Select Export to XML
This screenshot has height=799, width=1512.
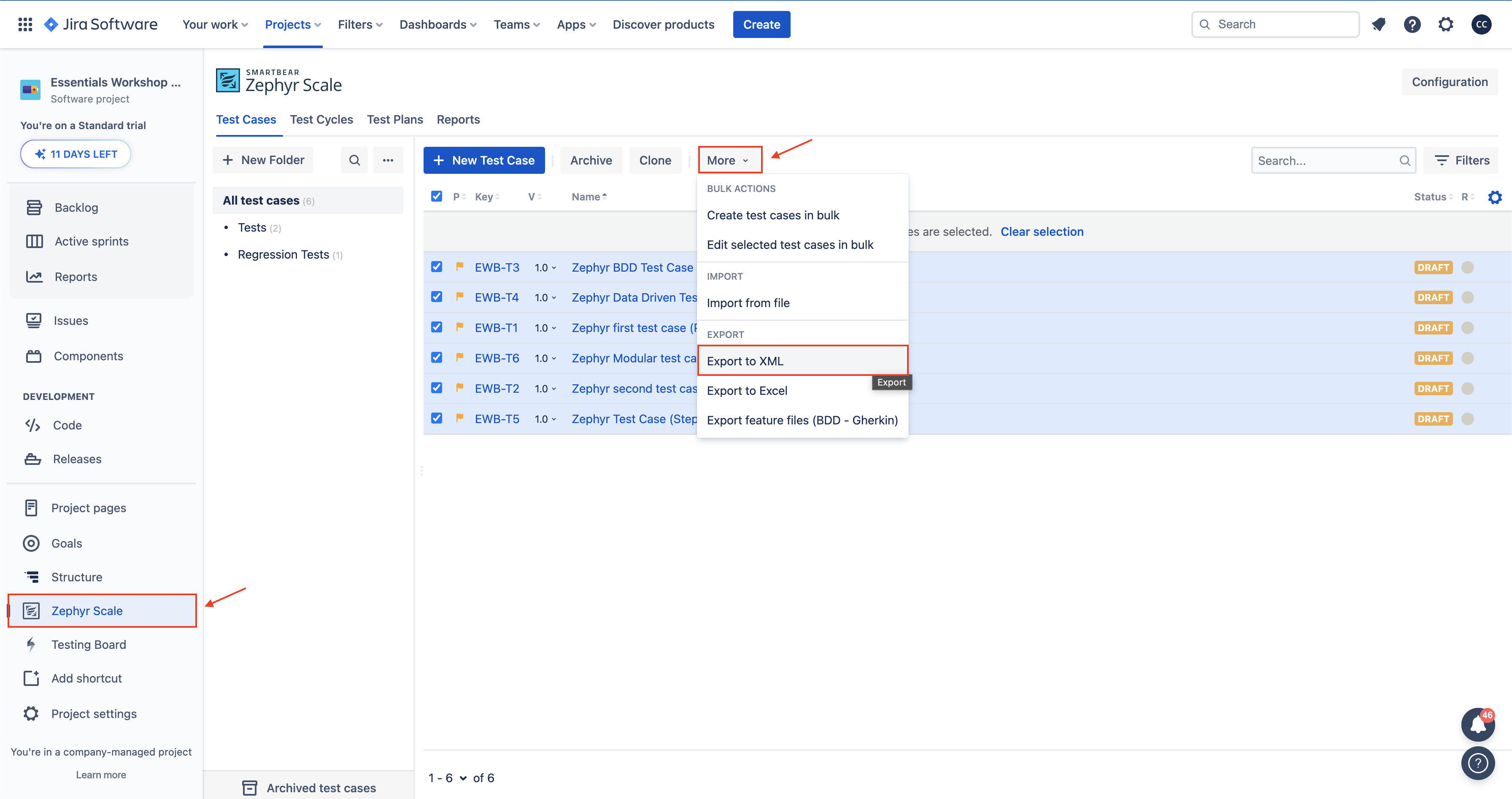(x=802, y=361)
